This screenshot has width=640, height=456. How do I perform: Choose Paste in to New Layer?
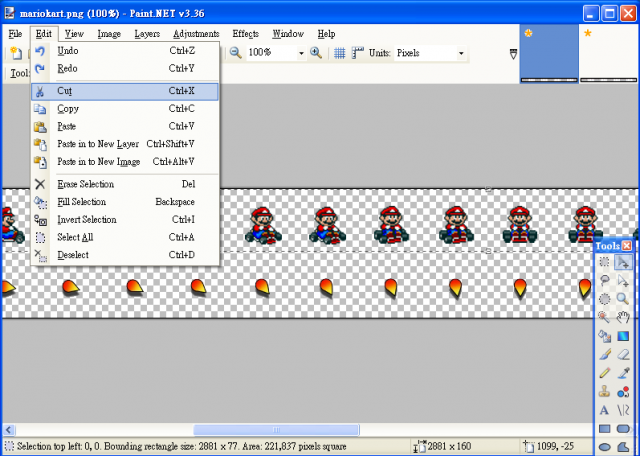tap(125, 144)
